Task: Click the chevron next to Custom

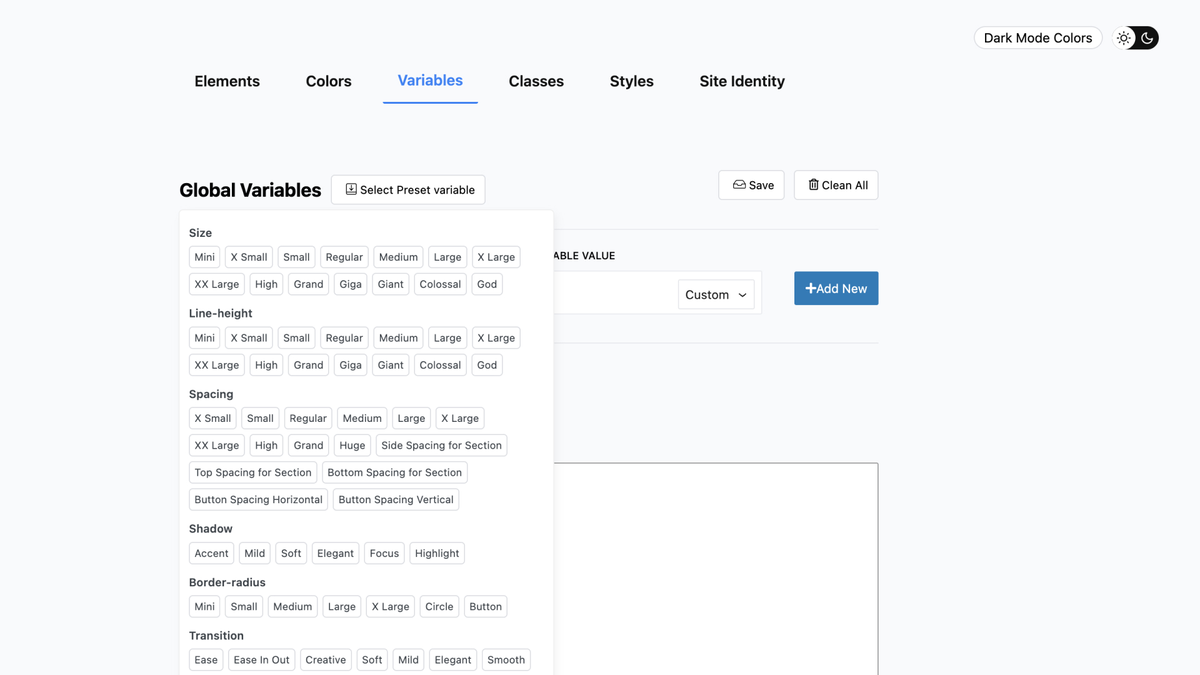Action: click(x=743, y=294)
